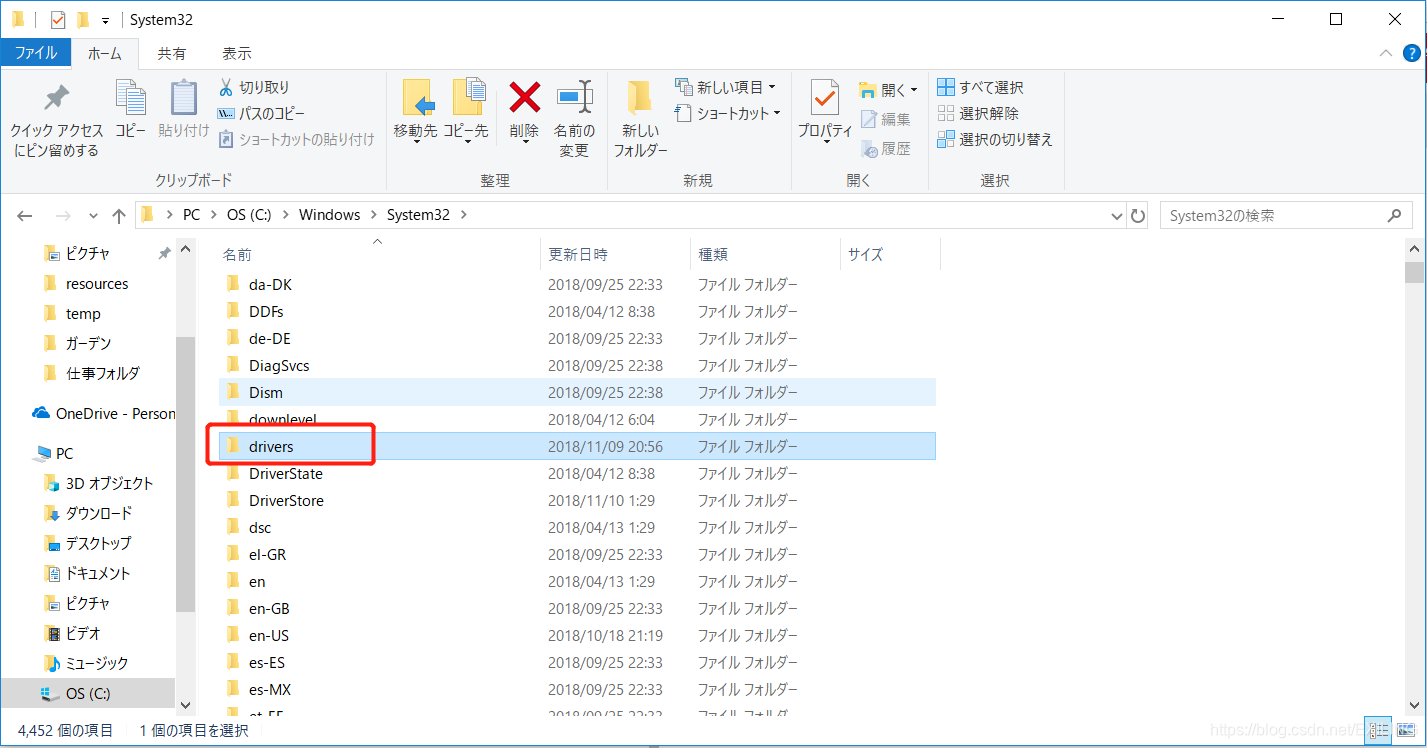Click 履歴 (History) in the ribbon
The width and height of the screenshot is (1427, 748).
tap(886, 148)
